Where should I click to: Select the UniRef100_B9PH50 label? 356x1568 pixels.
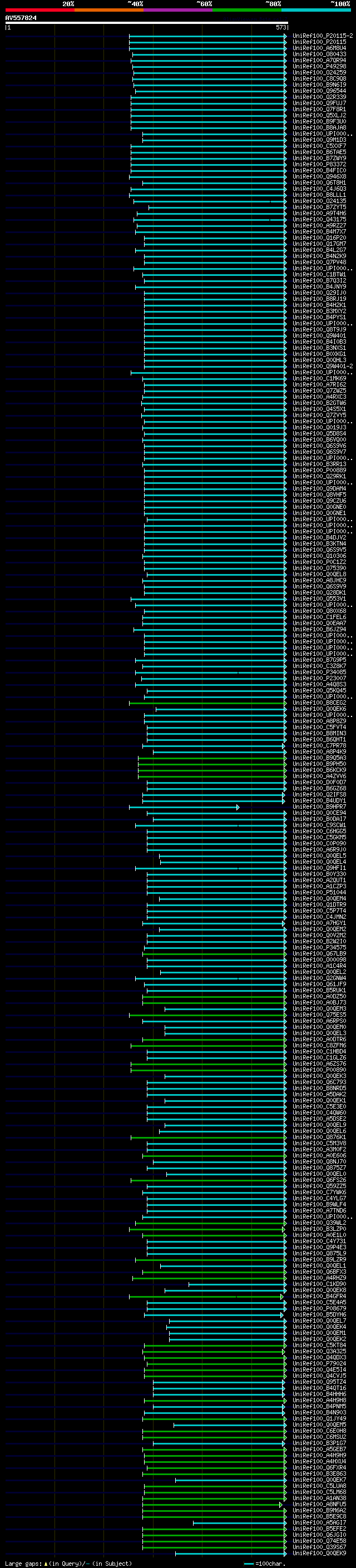(x=319, y=764)
